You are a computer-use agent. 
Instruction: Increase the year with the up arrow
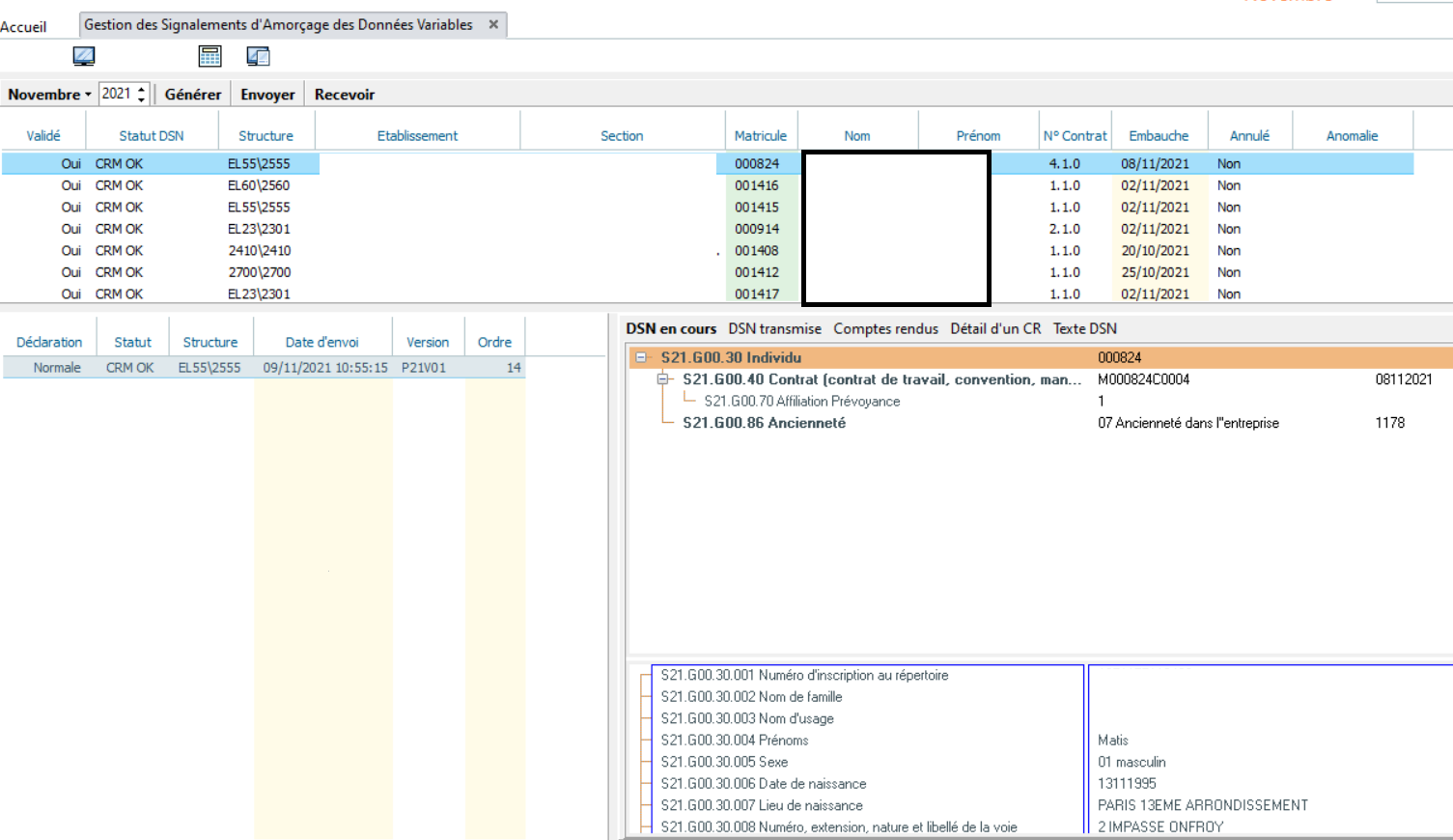[142, 89]
